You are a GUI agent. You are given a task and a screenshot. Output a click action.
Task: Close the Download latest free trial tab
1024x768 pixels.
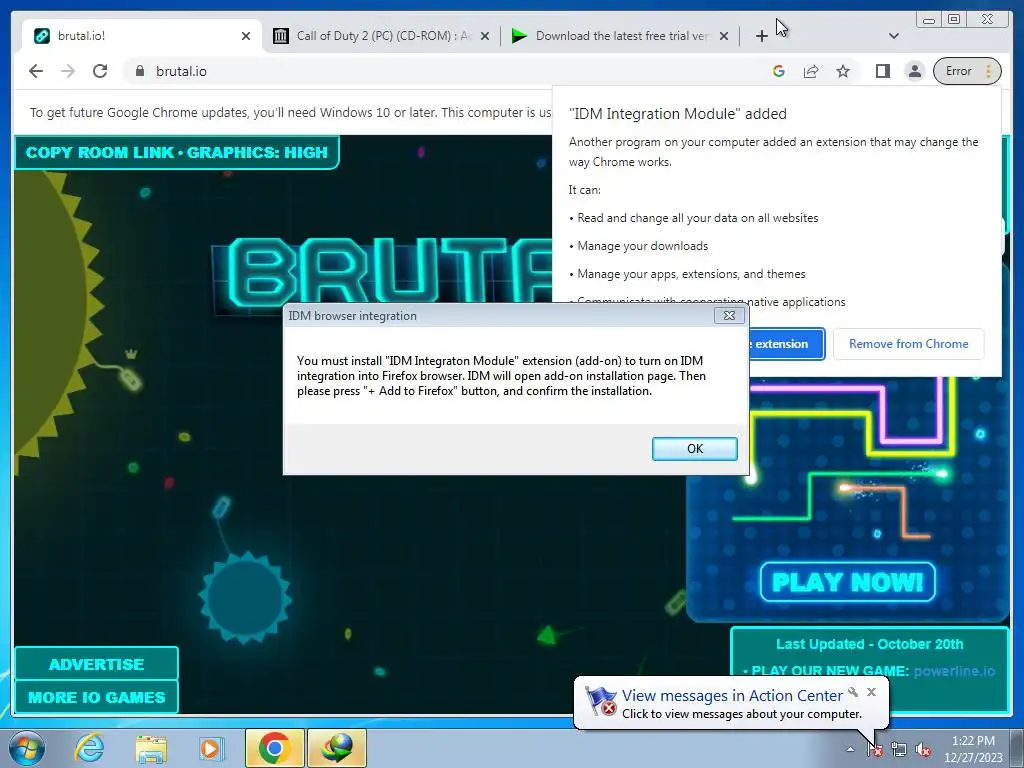click(724, 36)
